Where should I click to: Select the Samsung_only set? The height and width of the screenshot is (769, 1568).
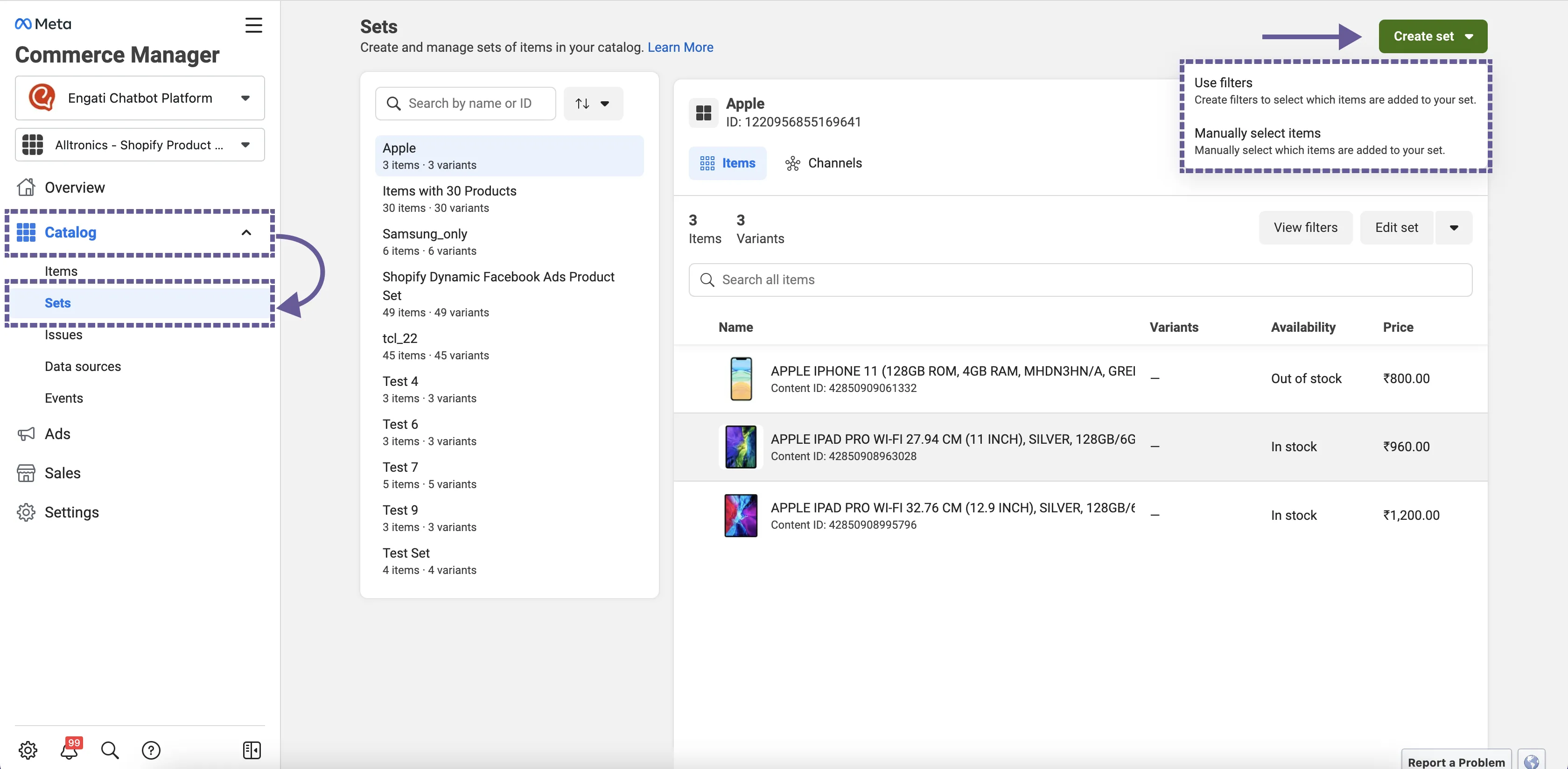pyautogui.click(x=510, y=242)
